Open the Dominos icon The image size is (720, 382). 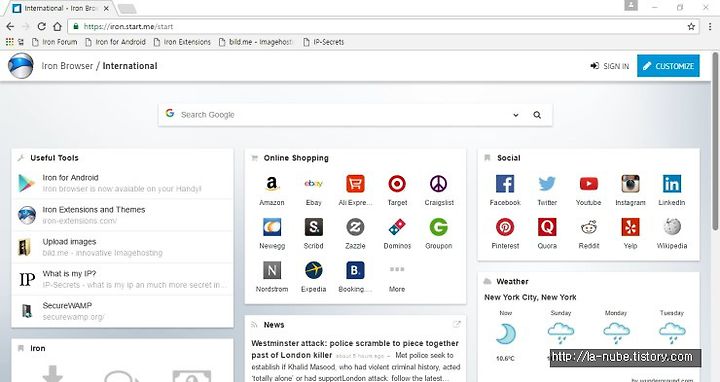[397, 227]
